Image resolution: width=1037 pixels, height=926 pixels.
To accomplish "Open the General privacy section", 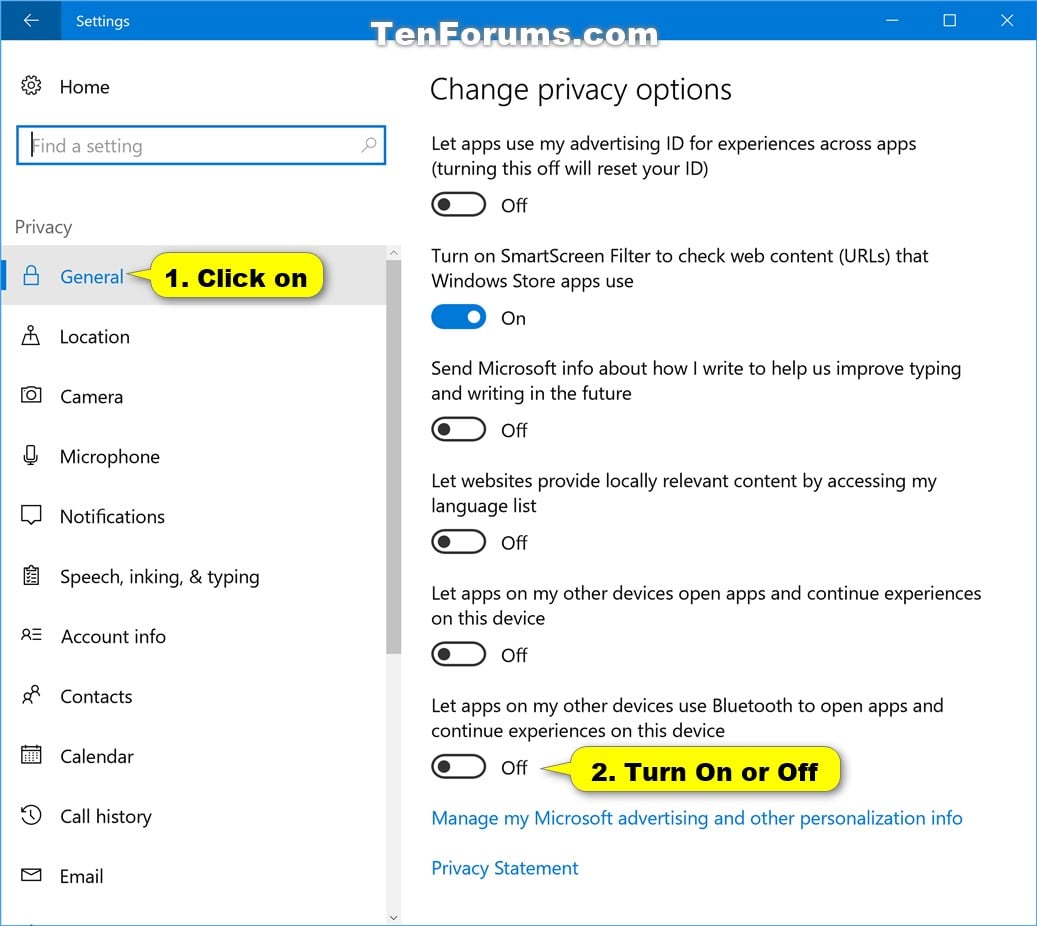I will pos(194,275).
